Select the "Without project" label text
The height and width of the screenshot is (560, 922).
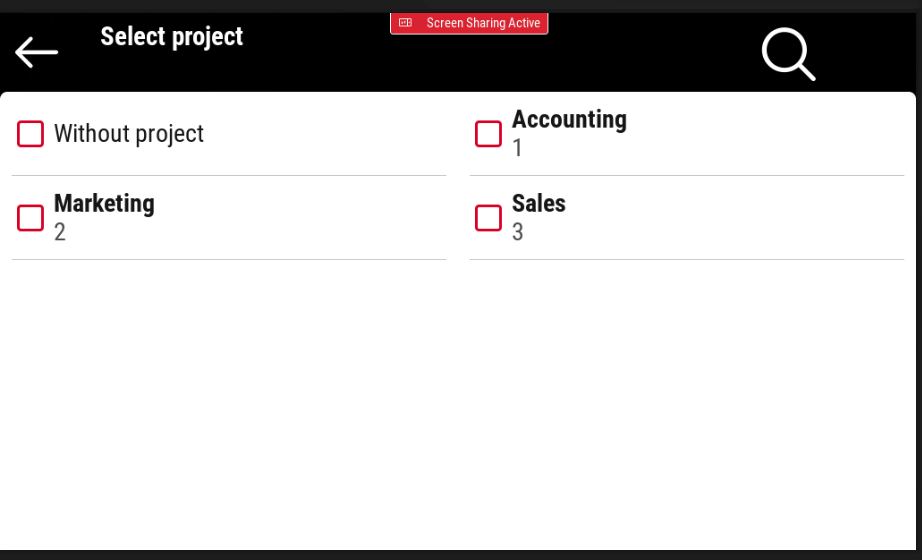pos(129,134)
